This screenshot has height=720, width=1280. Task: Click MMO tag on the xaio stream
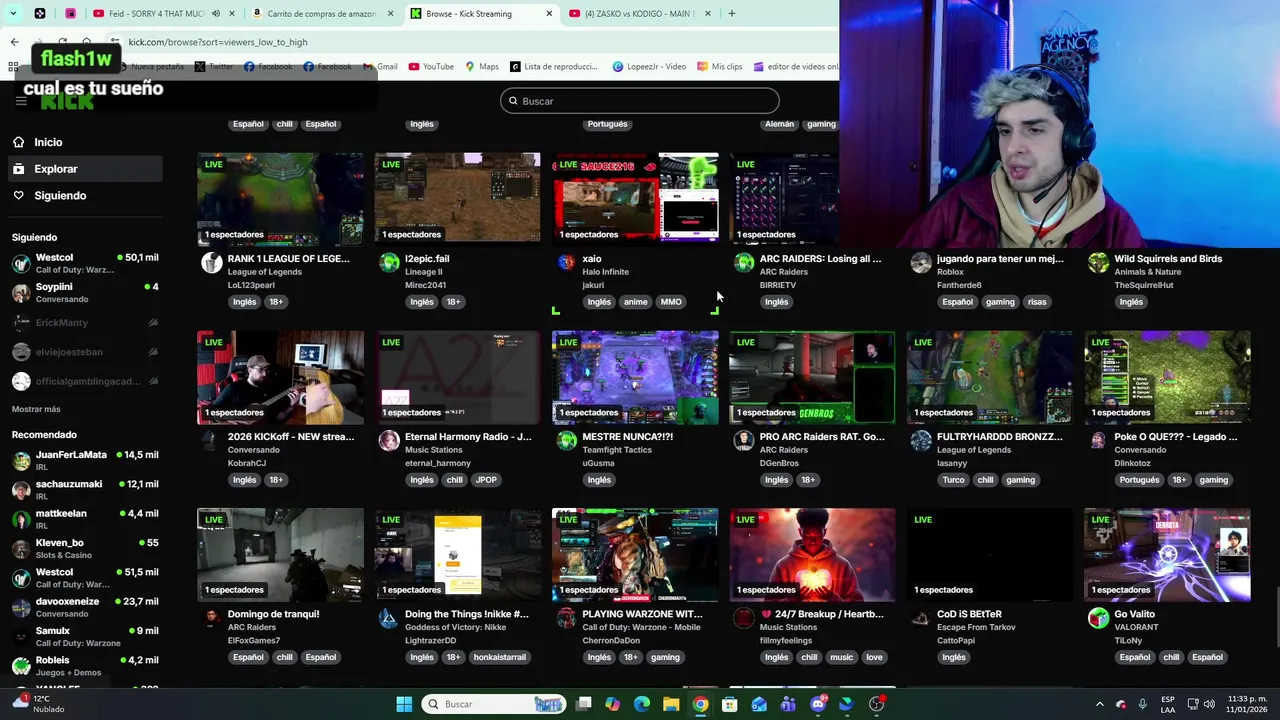click(671, 302)
